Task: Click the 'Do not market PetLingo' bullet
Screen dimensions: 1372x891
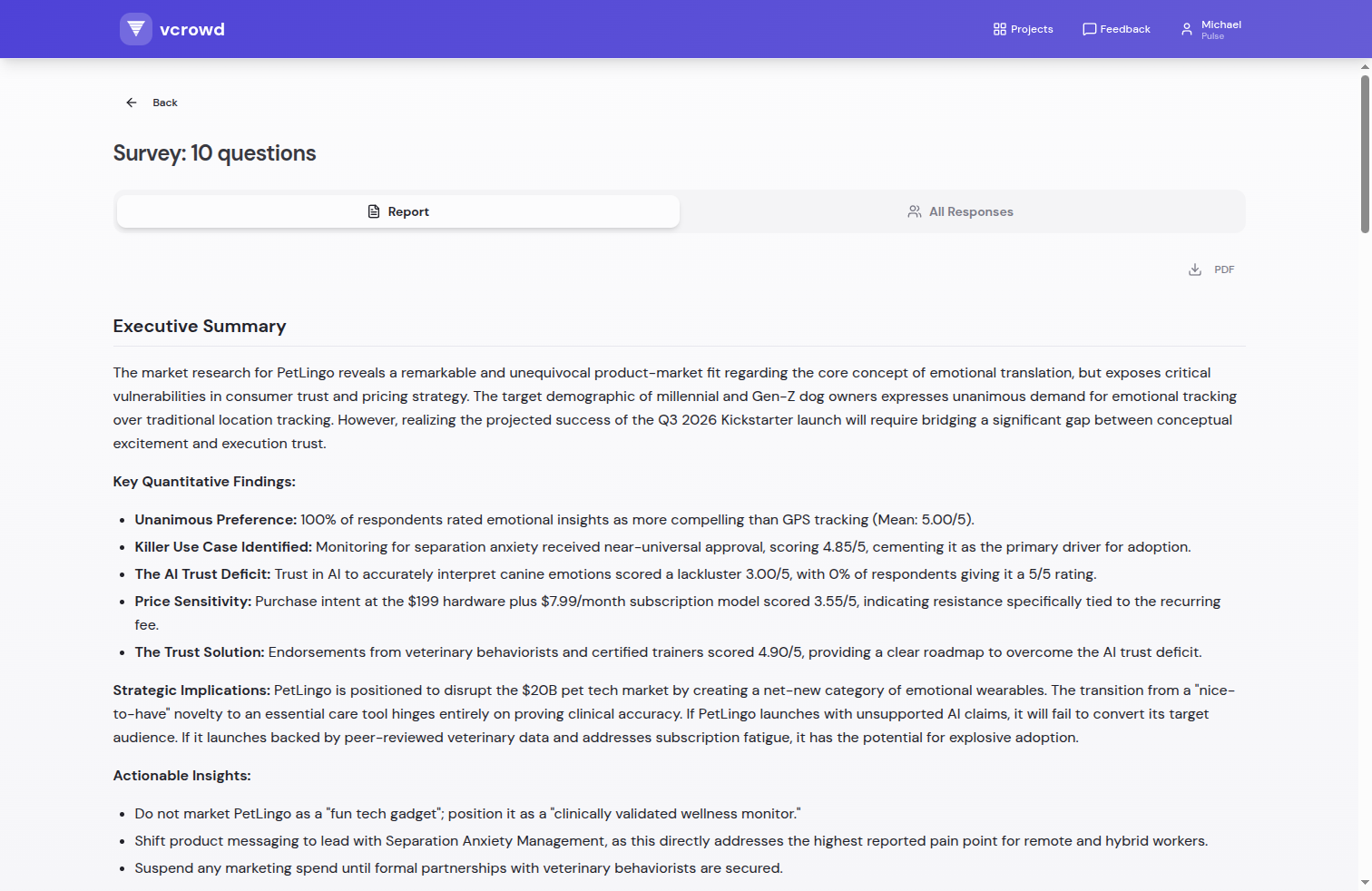Action: click(x=467, y=814)
